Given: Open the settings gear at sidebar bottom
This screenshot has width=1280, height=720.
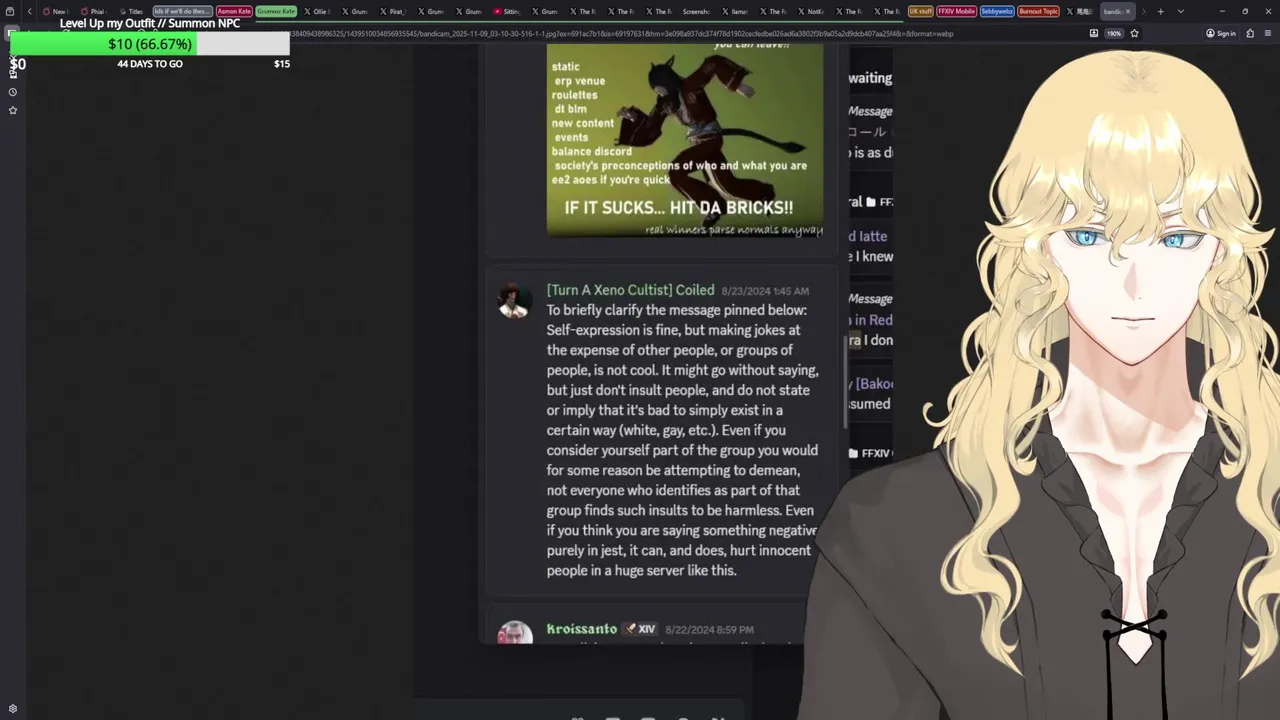Looking at the screenshot, I should [x=13, y=709].
